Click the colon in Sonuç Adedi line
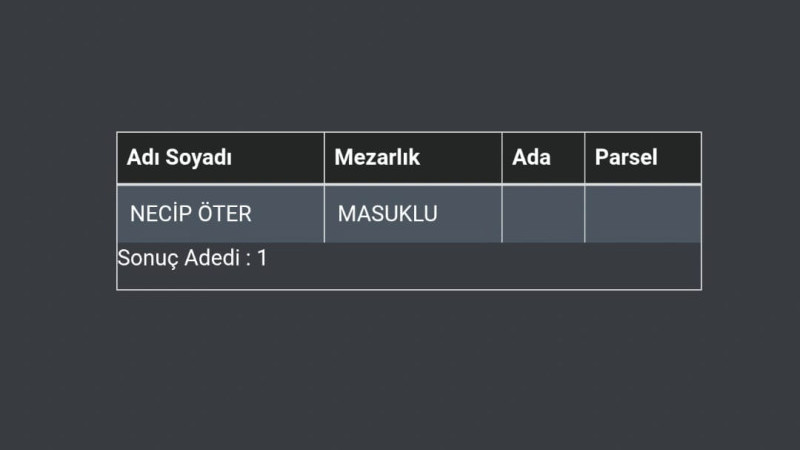 [248, 260]
